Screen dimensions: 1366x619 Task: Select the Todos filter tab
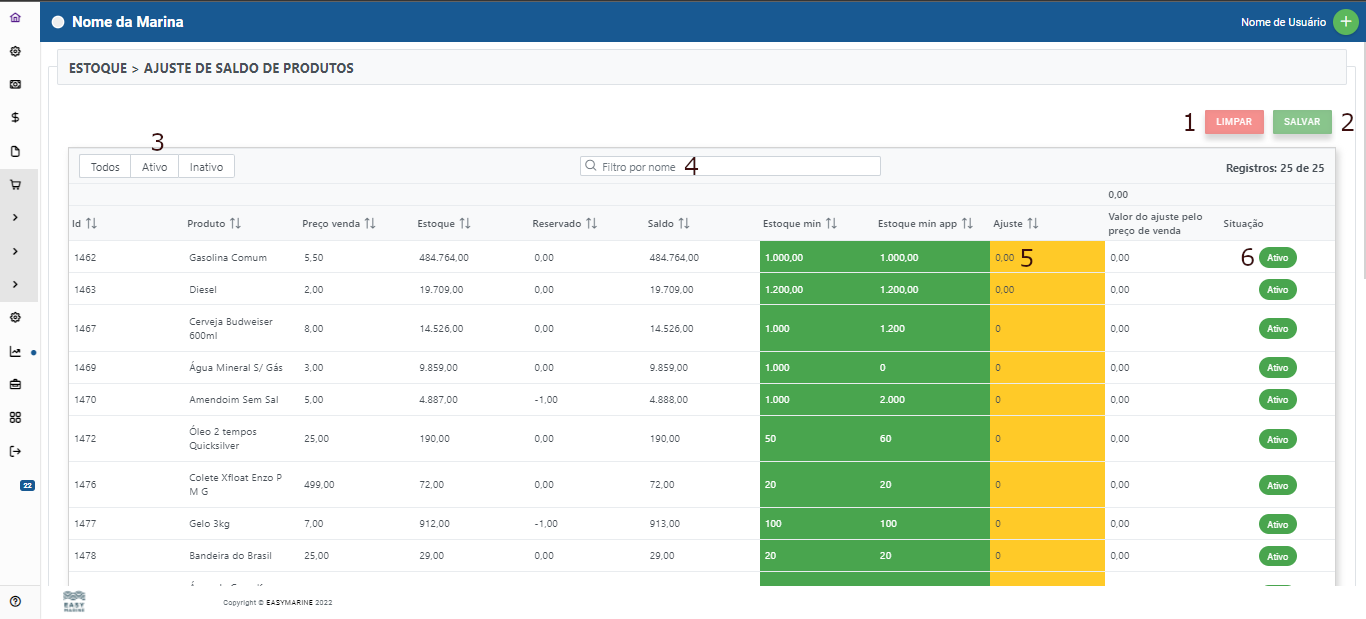pyautogui.click(x=105, y=167)
